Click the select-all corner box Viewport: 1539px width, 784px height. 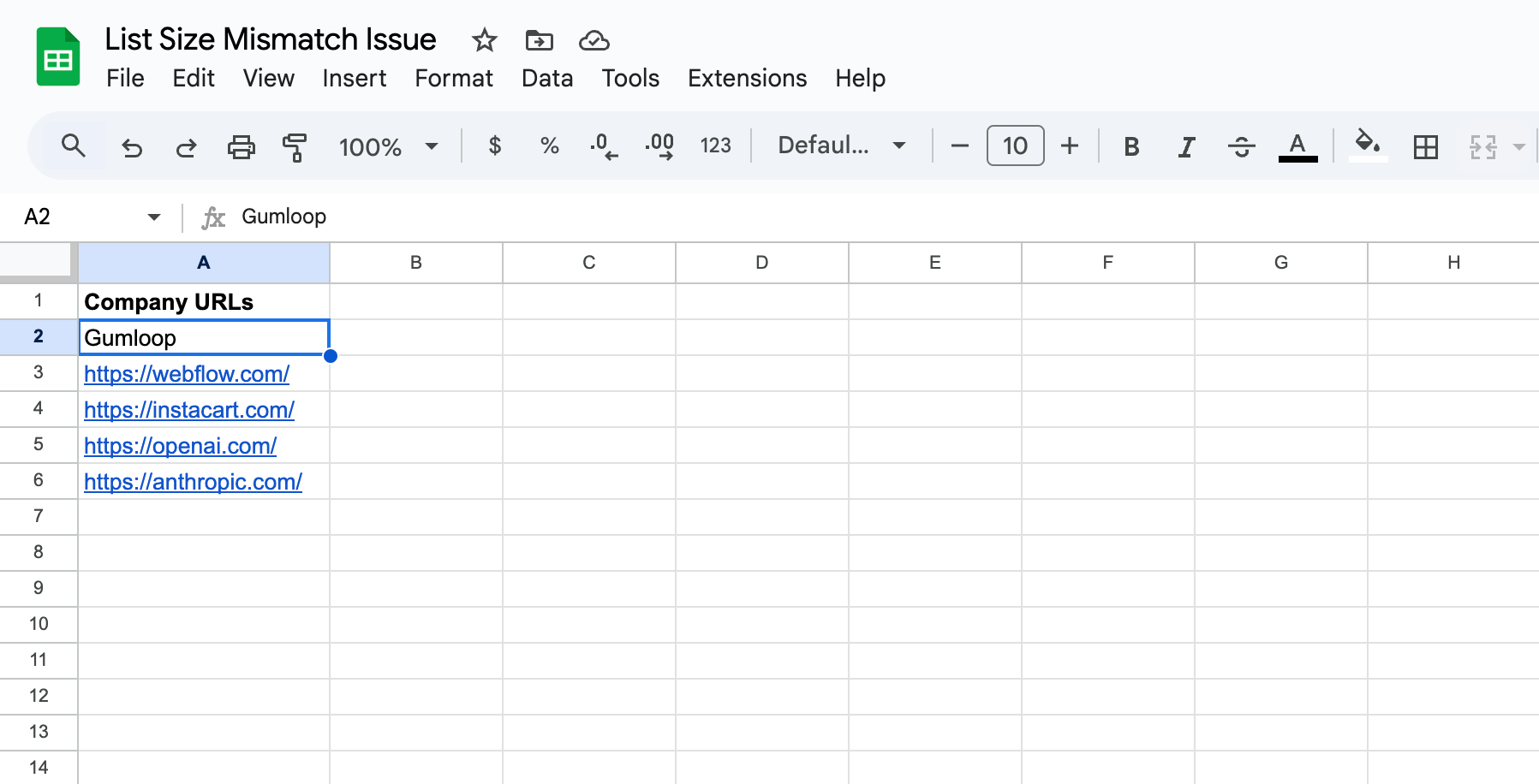pos(36,260)
